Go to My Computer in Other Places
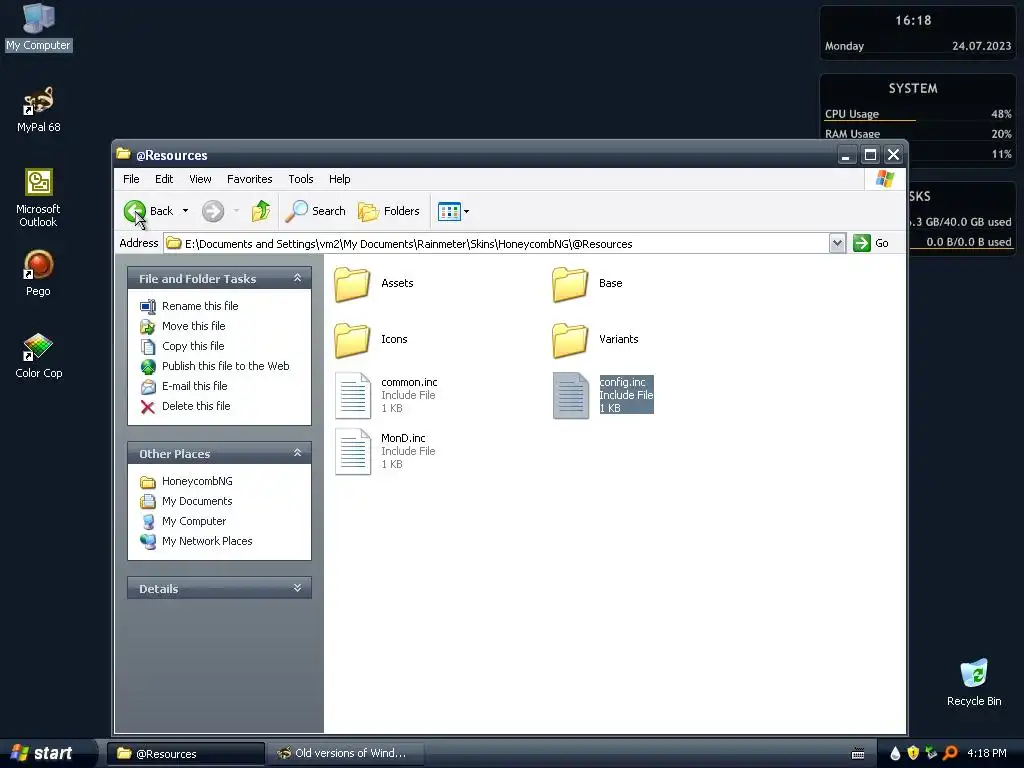Image resolution: width=1024 pixels, height=768 pixels. coord(194,521)
